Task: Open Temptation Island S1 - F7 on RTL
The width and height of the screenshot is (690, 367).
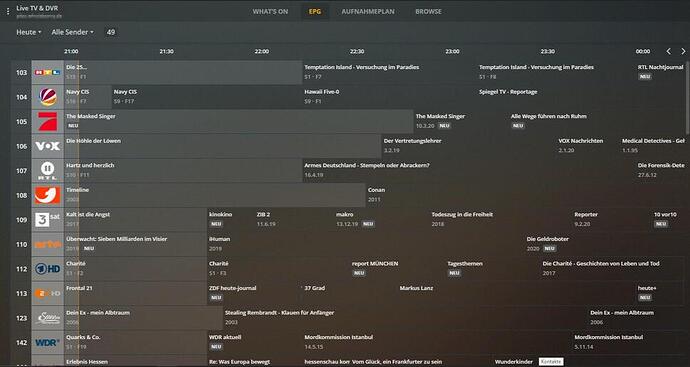Action: click(x=390, y=72)
